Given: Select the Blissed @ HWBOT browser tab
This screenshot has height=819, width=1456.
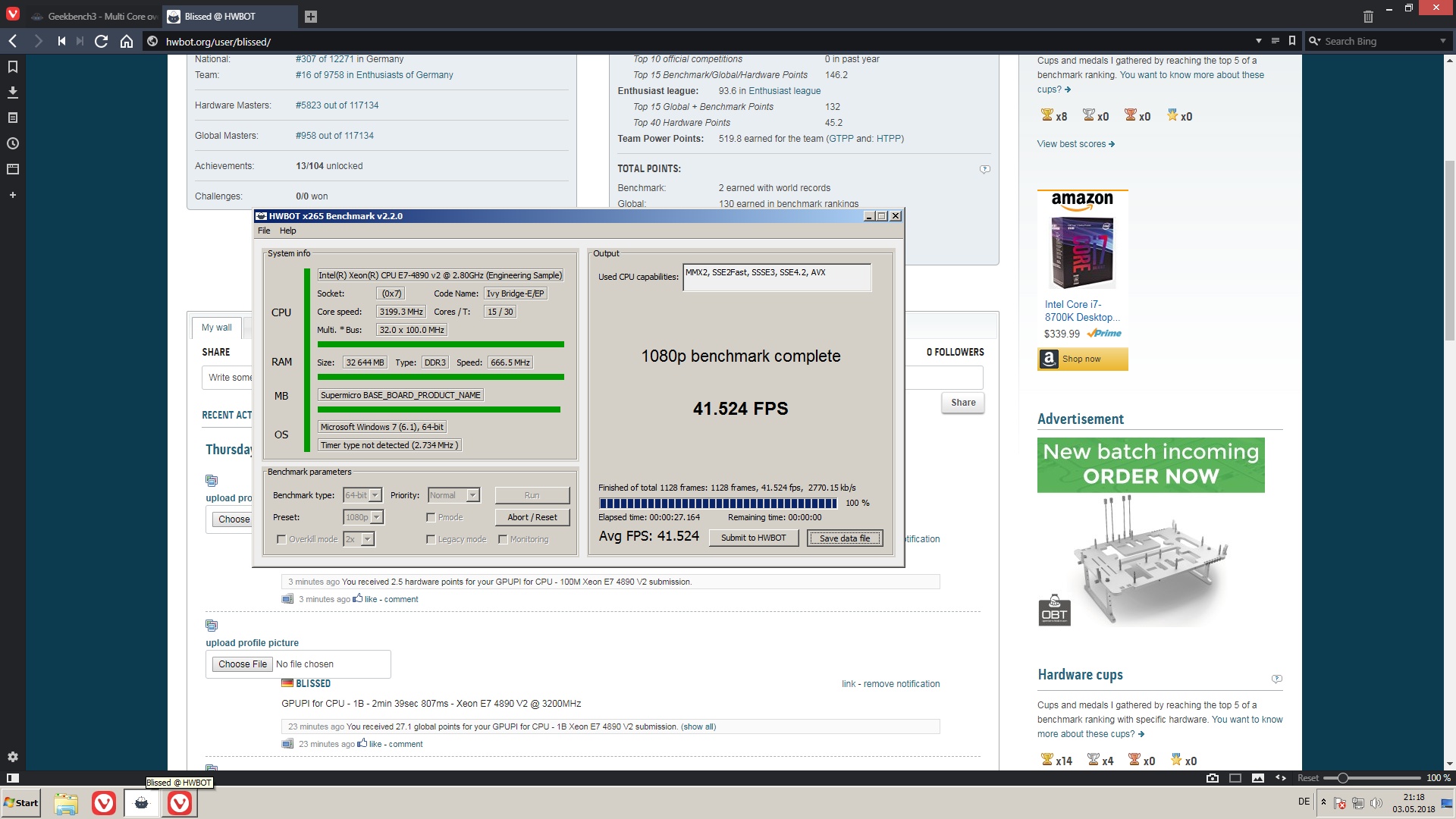Looking at the screenshot, I should click(x=230, y=16).
